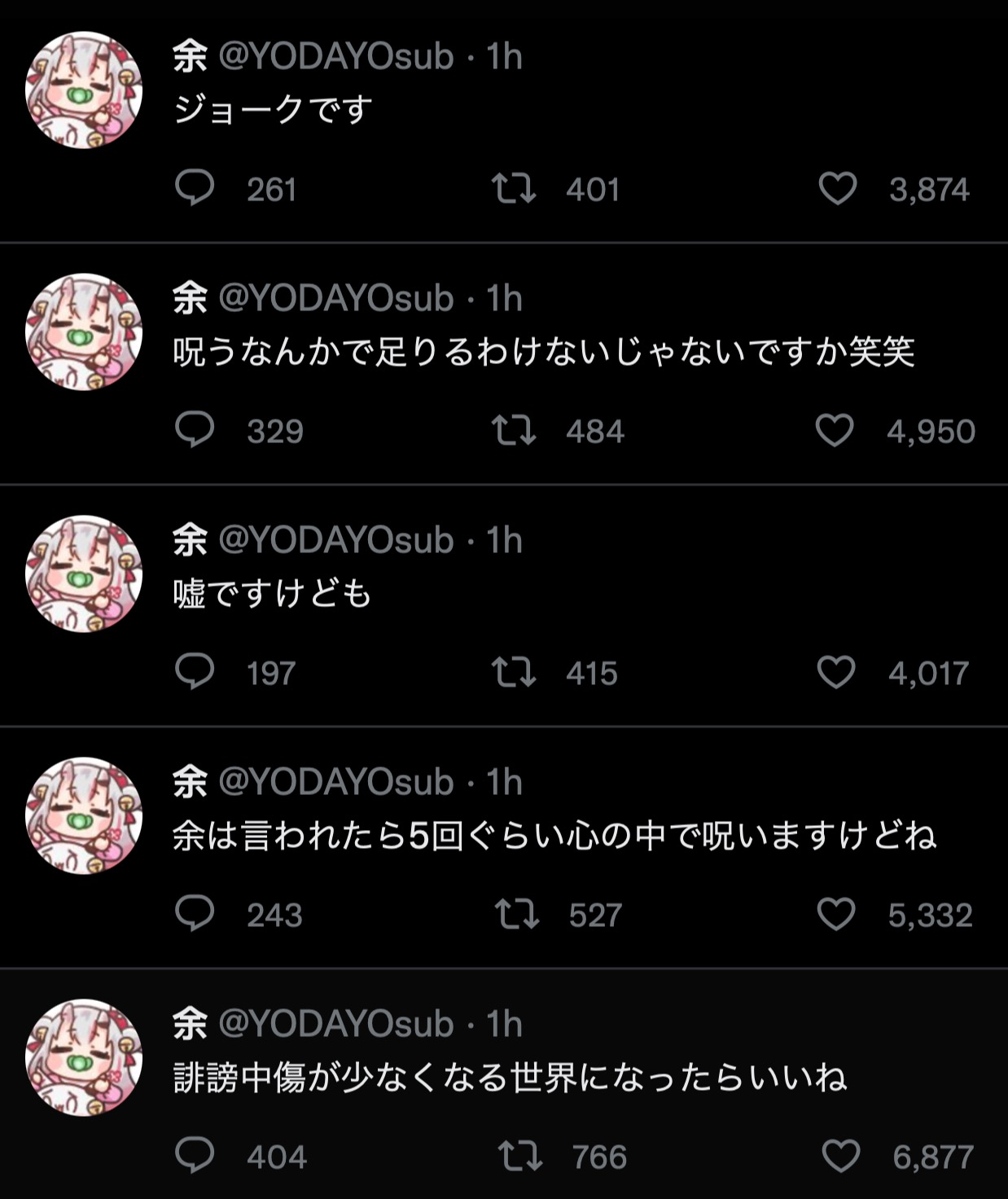The image size is (1008, 1199).
Task: Like the 誹謗中傷 tweet with 6,877 likes
Action: click(x=840, y=1156)
